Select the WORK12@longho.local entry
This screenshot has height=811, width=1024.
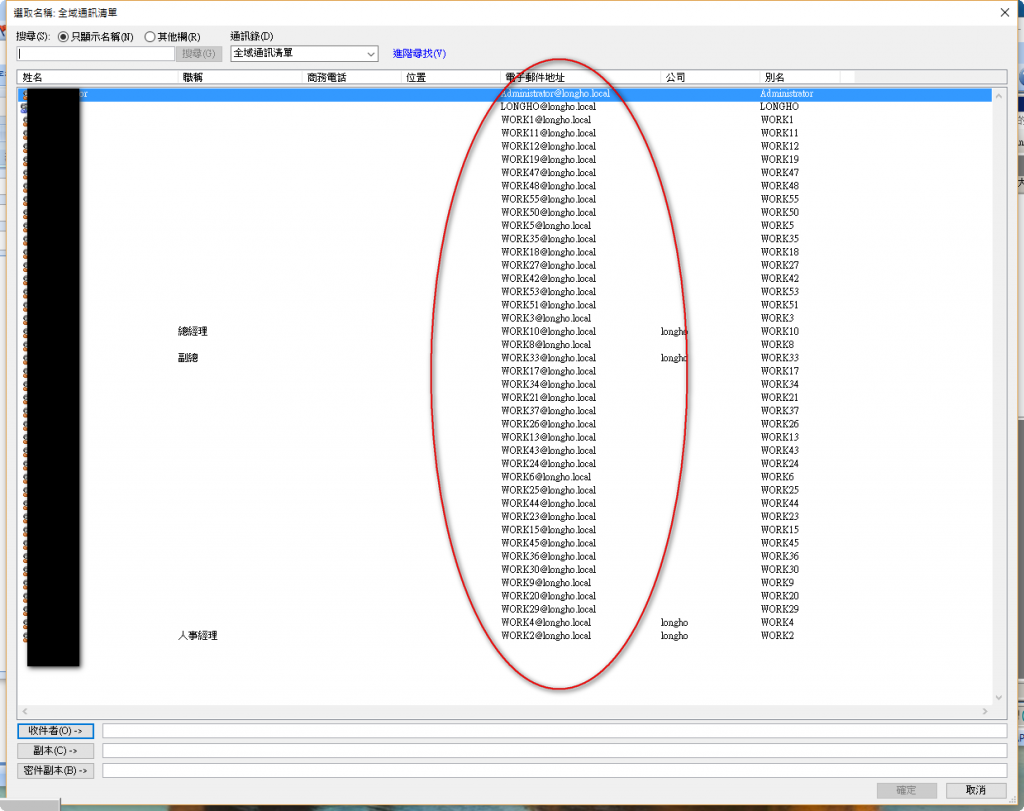[549, 146]
